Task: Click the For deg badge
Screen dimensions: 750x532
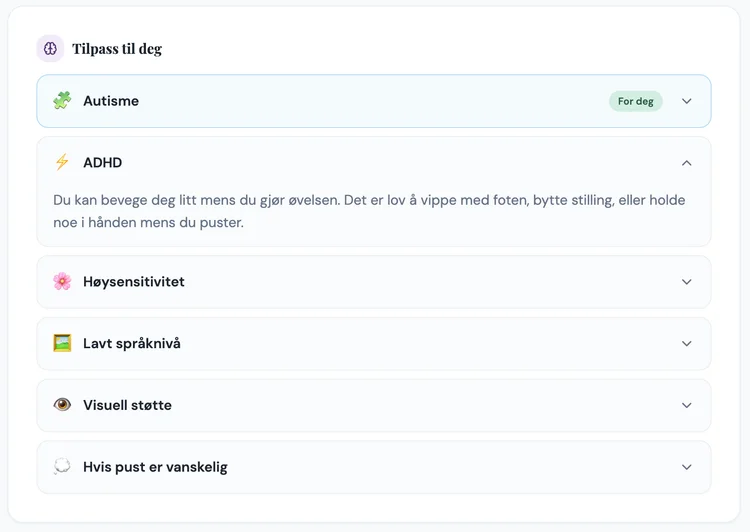Action: click(635, 101)
